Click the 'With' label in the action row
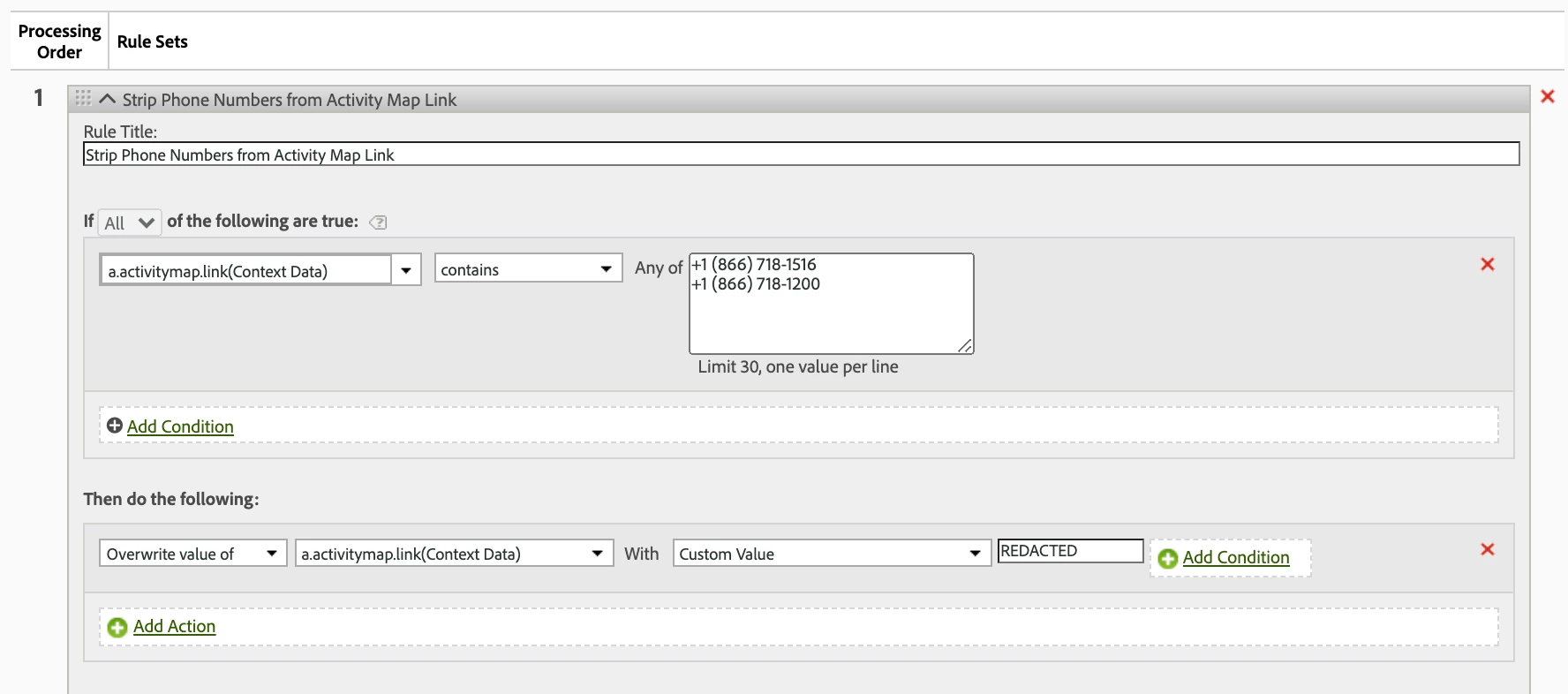1568x694 pixels. pos(642,554)
